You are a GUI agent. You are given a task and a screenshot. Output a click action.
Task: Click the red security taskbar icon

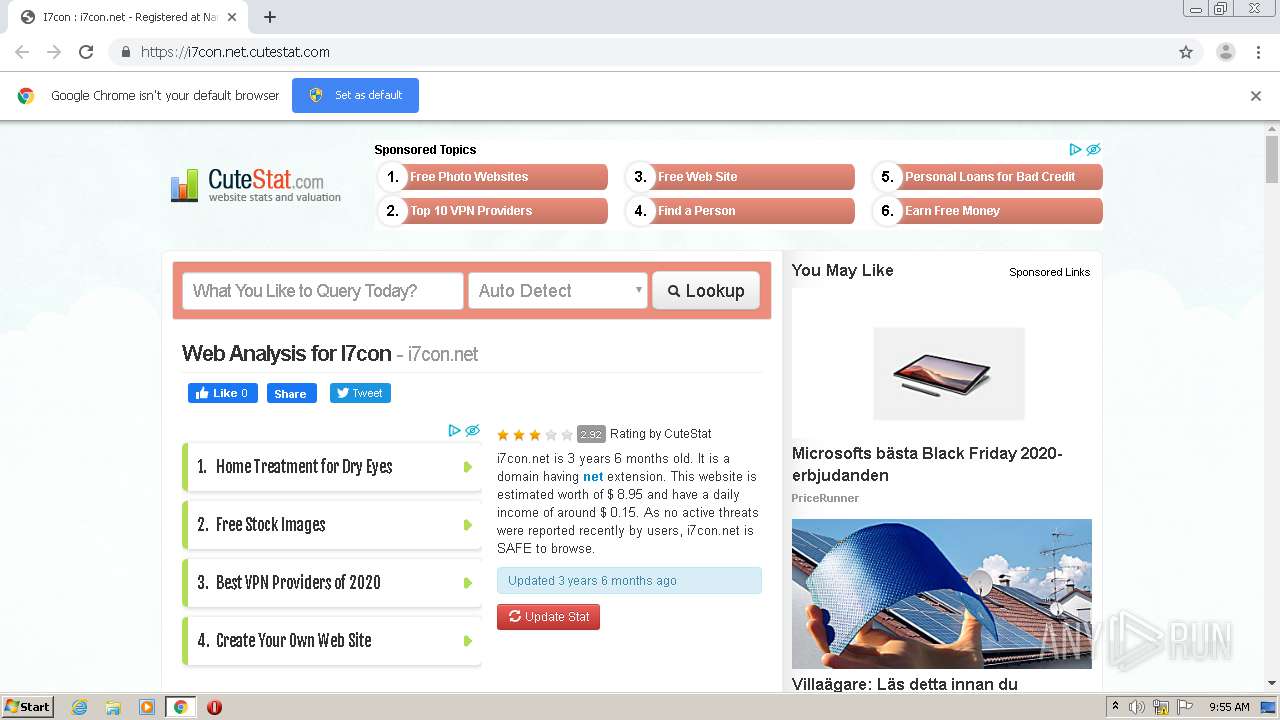click(x=214, y=707)
